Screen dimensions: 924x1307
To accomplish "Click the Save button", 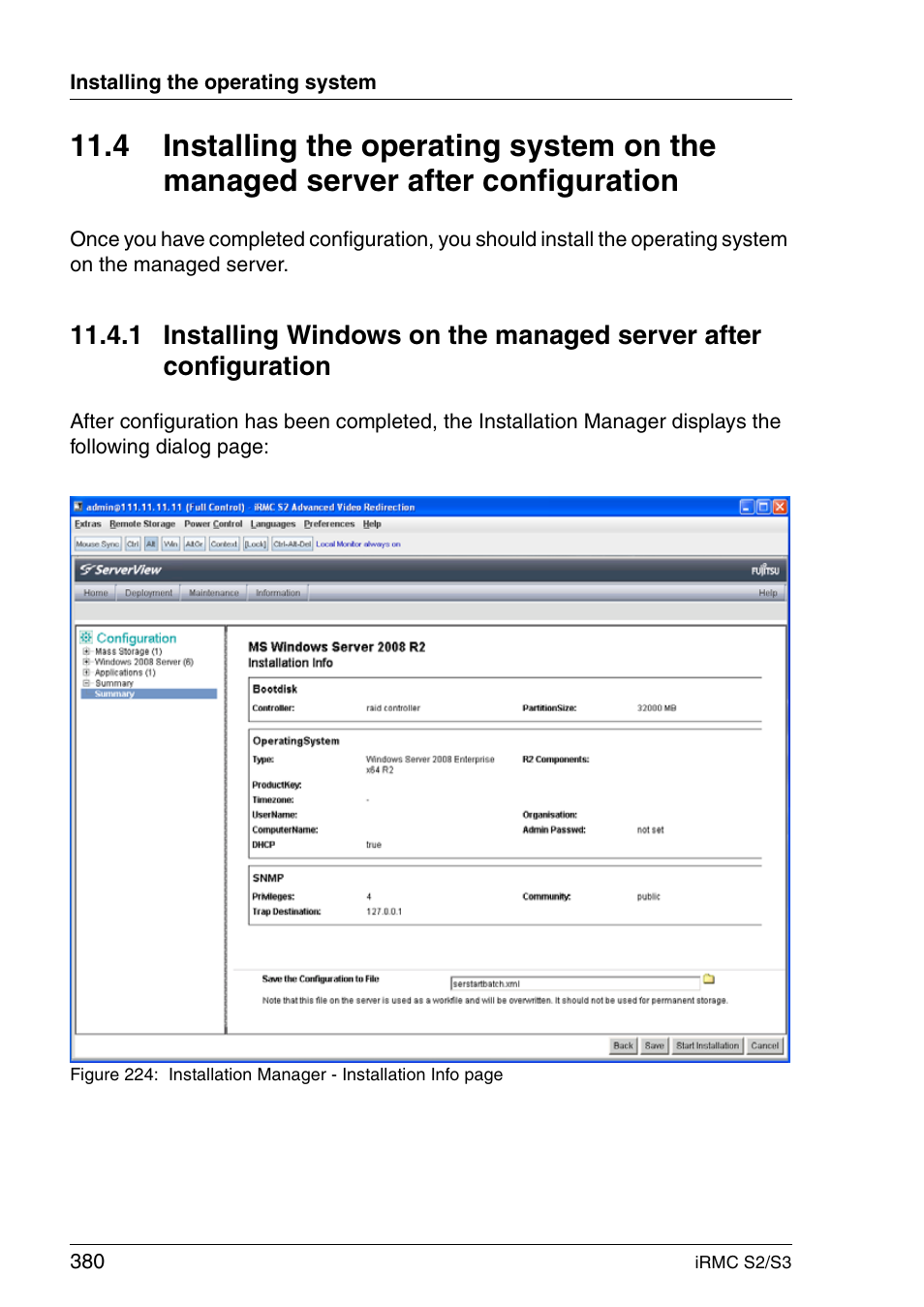I will click(655, 1045).
